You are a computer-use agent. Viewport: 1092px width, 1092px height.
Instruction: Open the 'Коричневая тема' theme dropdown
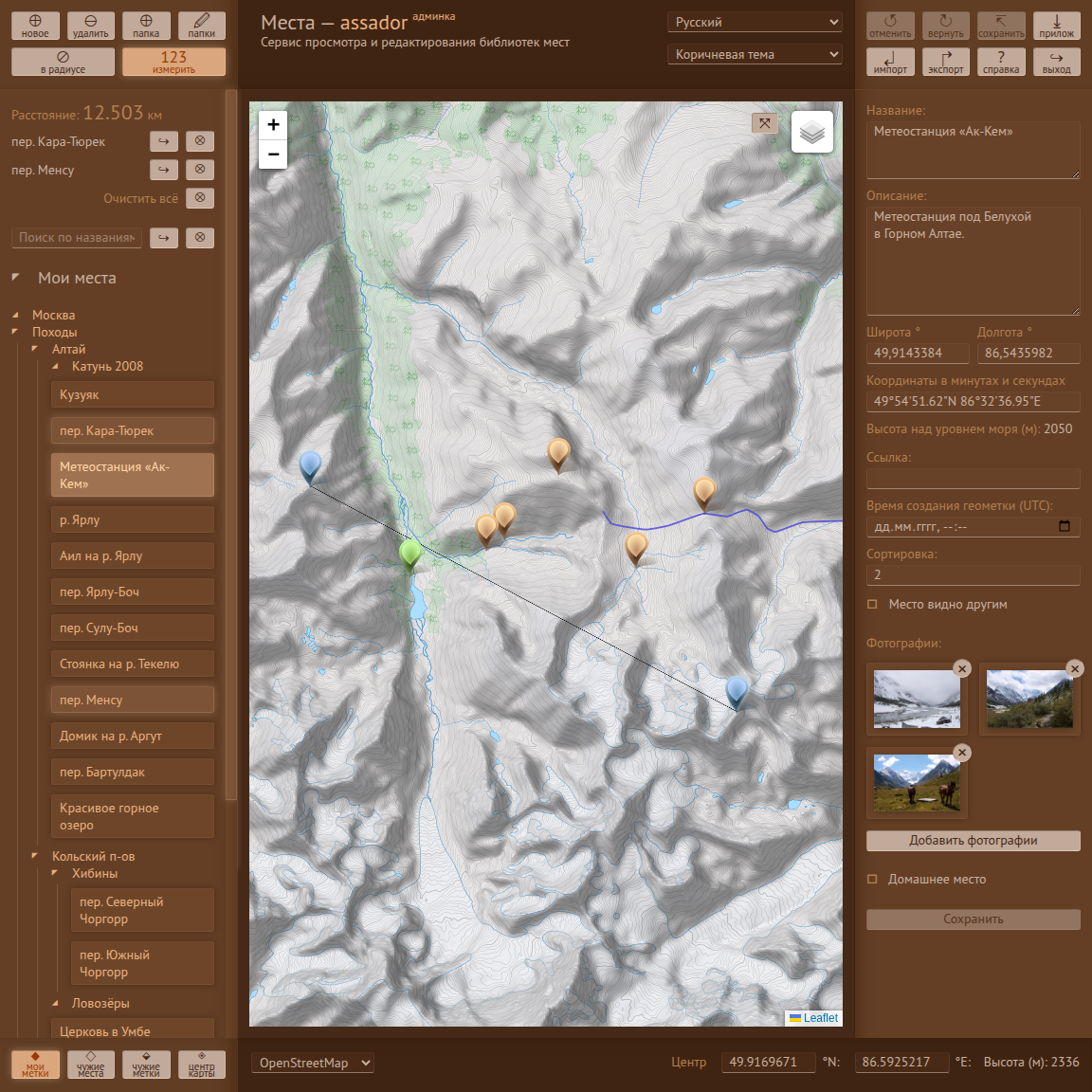point(755,54)
